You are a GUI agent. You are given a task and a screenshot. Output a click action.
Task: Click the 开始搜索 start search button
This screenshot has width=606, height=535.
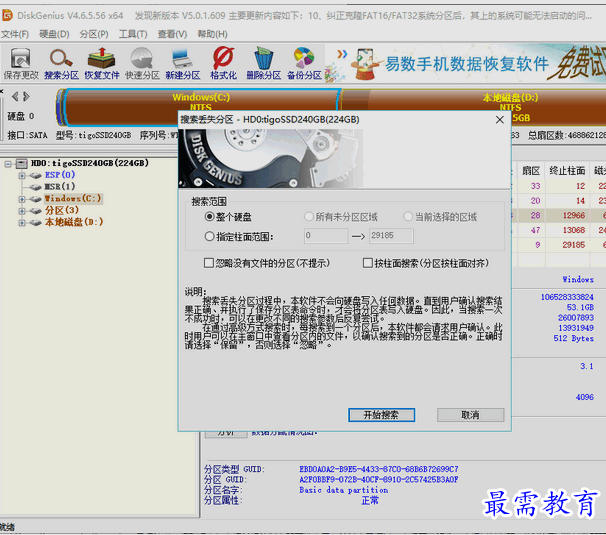tap(381, 415)
